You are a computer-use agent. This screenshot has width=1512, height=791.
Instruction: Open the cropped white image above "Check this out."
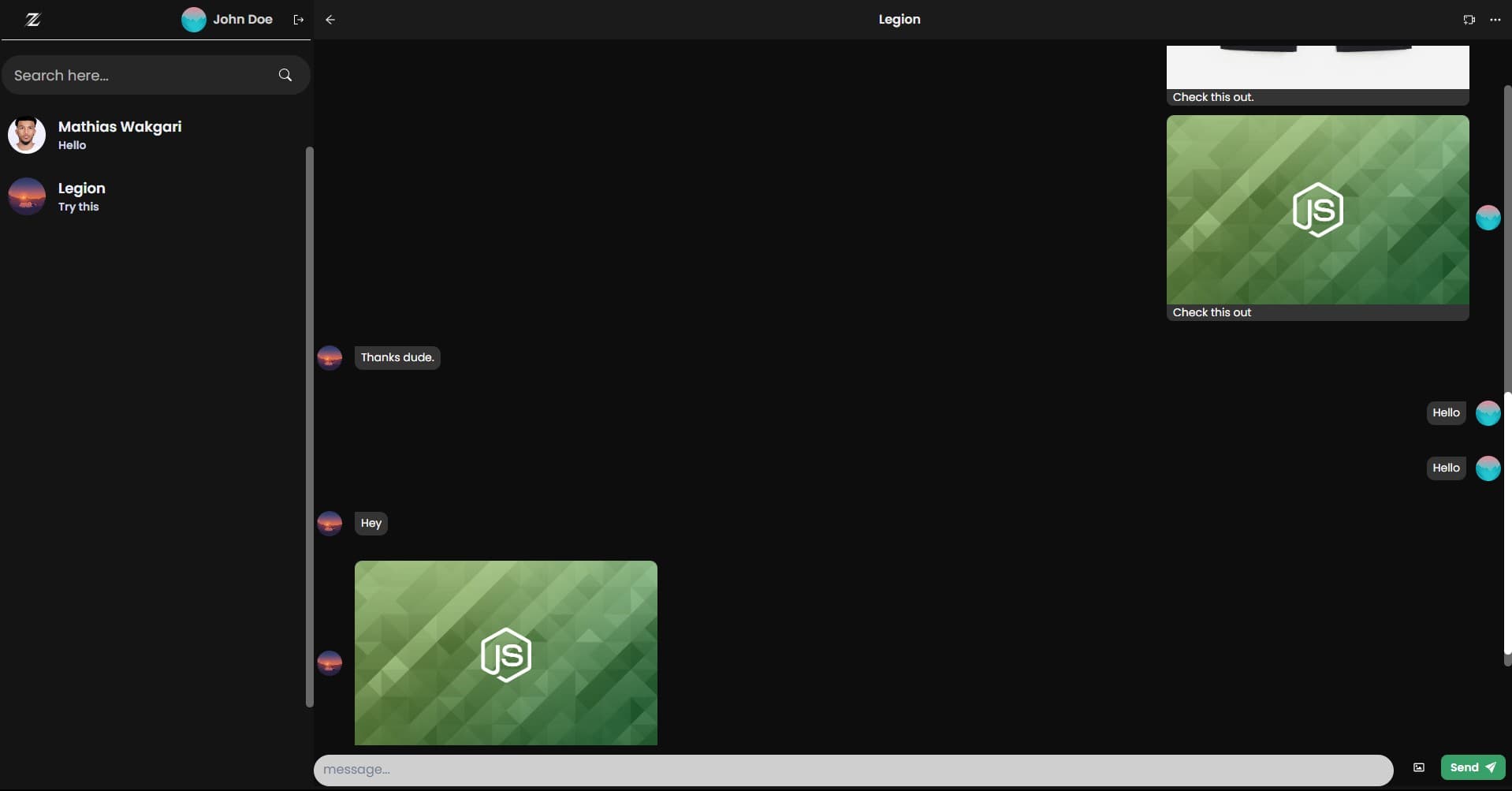click(1317, 67)
